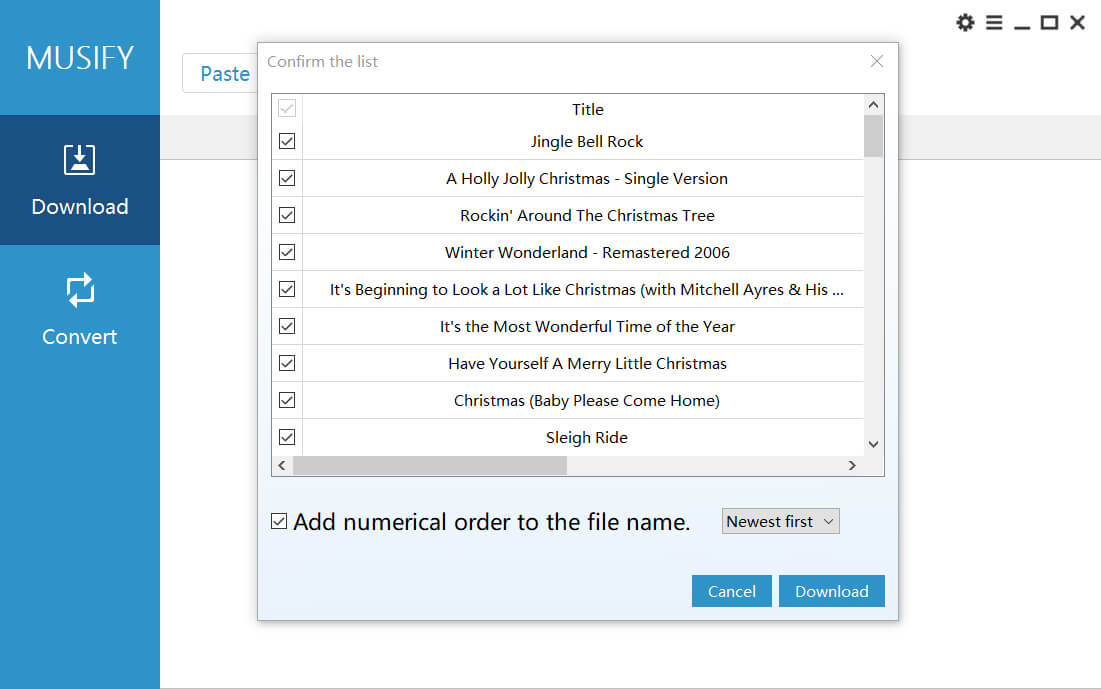
Task: Click the scroll right arrow in list
Action: coord(852,466)
